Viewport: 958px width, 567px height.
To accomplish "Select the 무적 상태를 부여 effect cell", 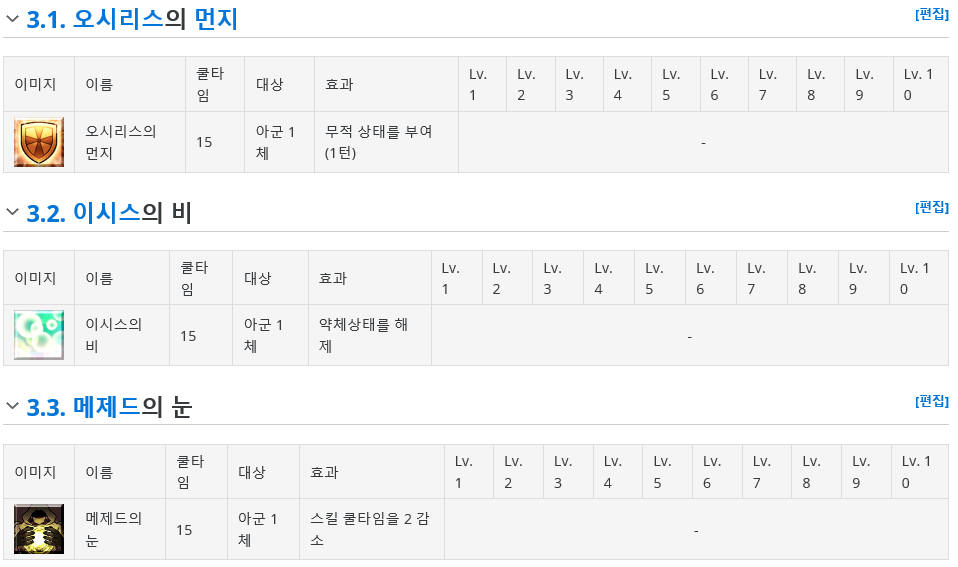I will pos(387,142).
